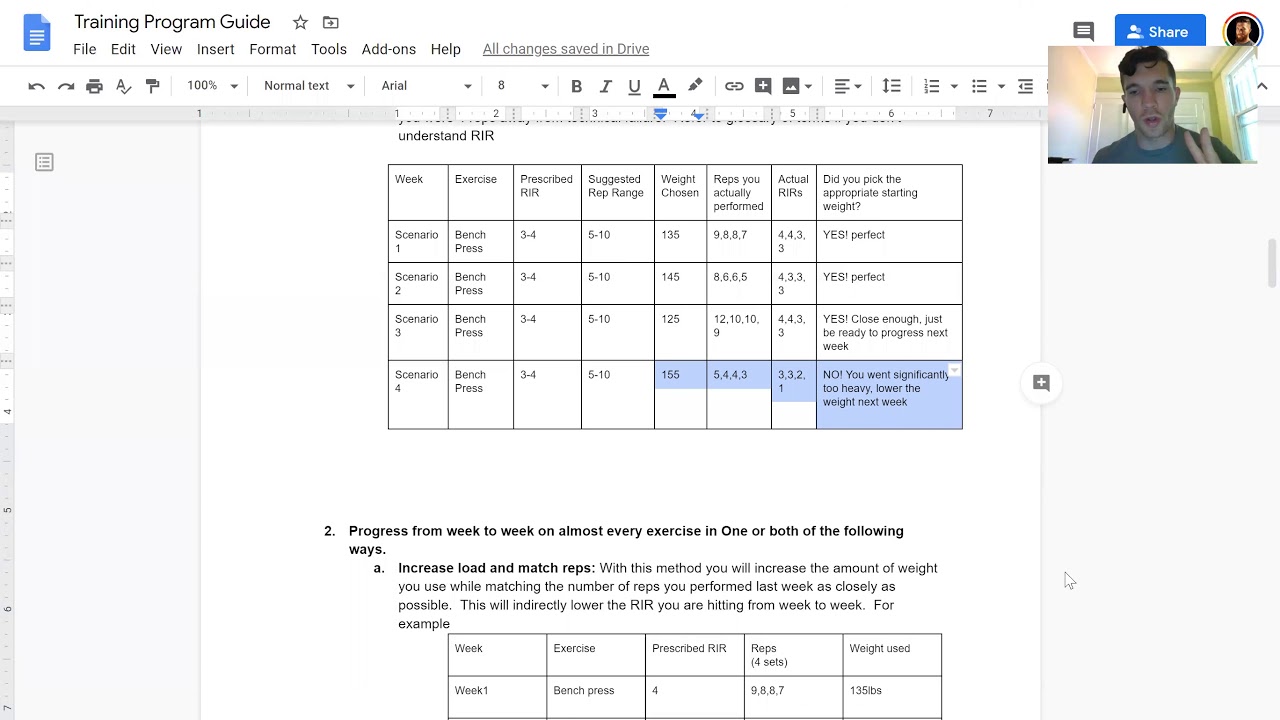This screenshot has width=1280, height=720.
Task: Click the Training Program Guide title field
Action: pyautogui.click(x=172, y=22)
